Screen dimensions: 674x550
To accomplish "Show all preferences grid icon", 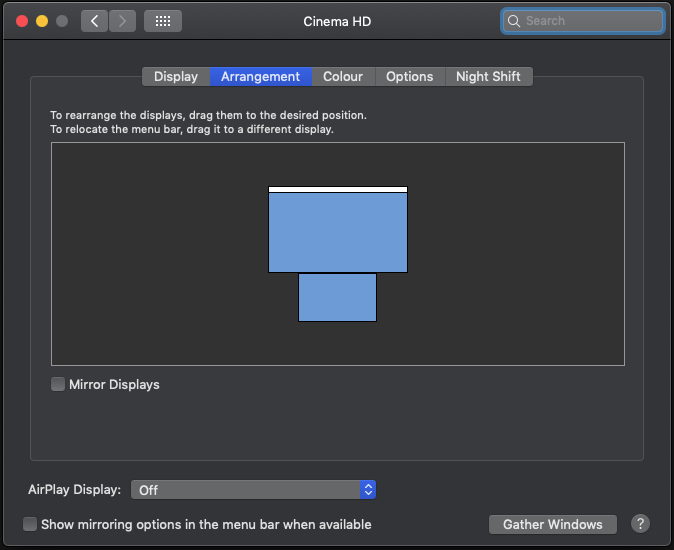I will click(x=163, y=21).
